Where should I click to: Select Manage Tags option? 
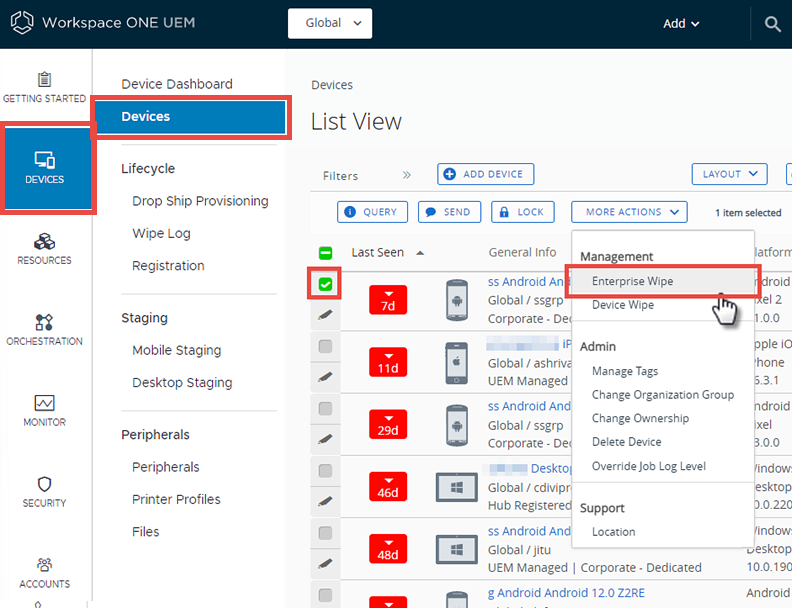coord(625,371)
